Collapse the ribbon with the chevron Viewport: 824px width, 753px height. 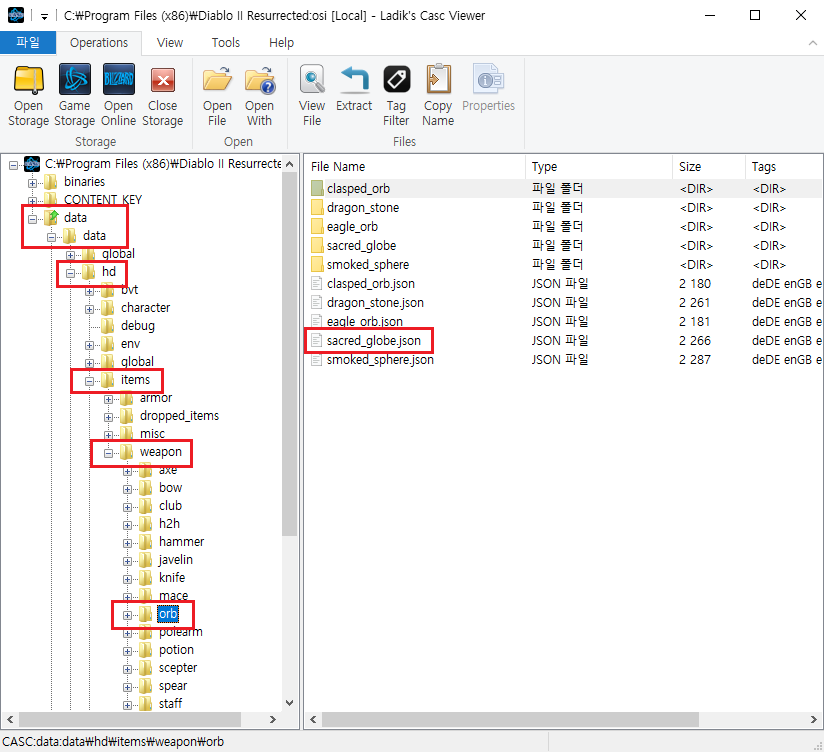point(812,43)
